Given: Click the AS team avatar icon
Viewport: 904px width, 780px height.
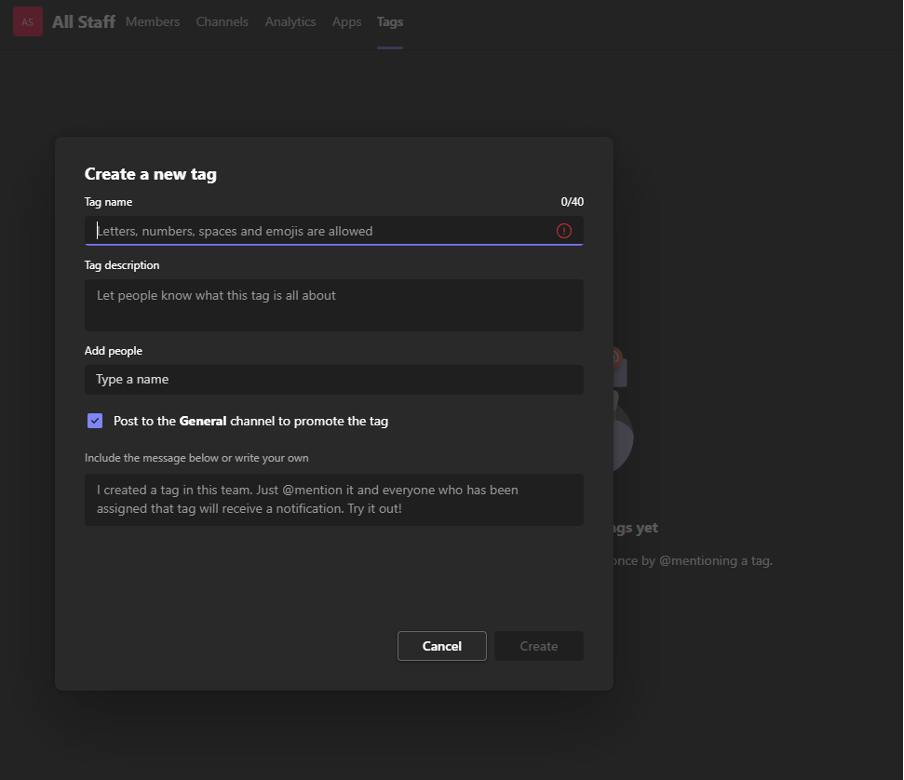Looking at the screenshot, I should coord(27,22).
